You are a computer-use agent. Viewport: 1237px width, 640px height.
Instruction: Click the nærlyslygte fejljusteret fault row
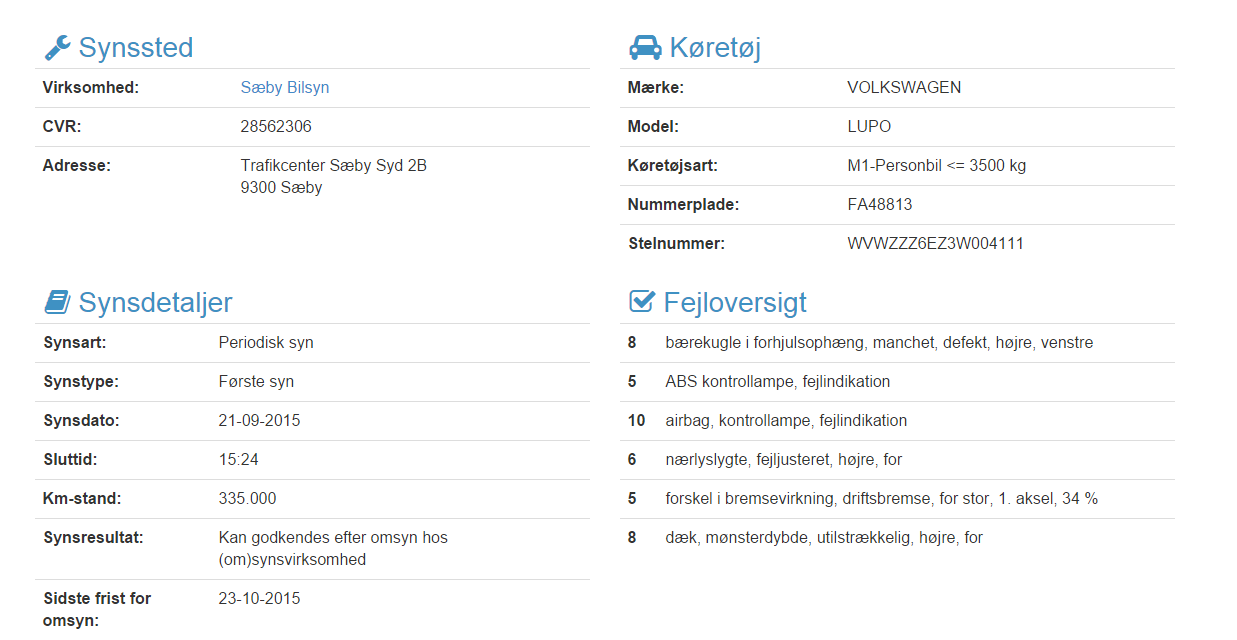coord(897,460)
